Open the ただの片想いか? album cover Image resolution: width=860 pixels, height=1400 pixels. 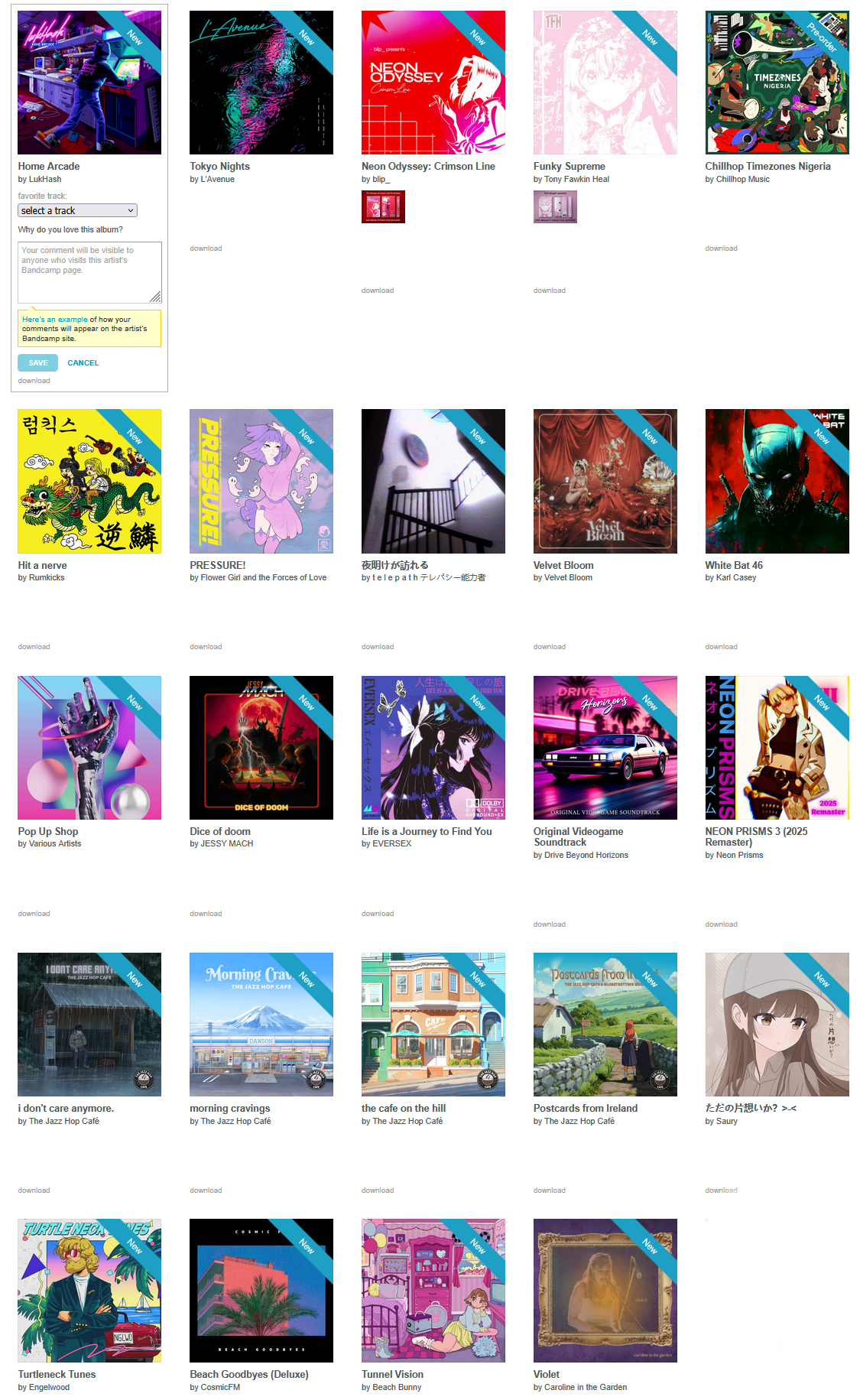click(777, 1025)
